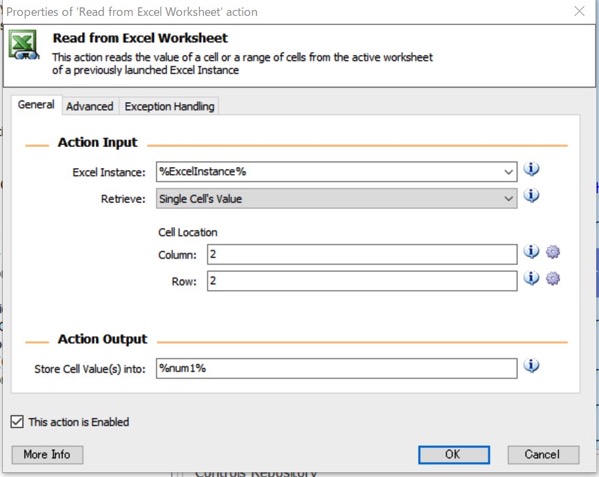Select the General tab
This screenshot has height=477, width=599.
[36, 105]
